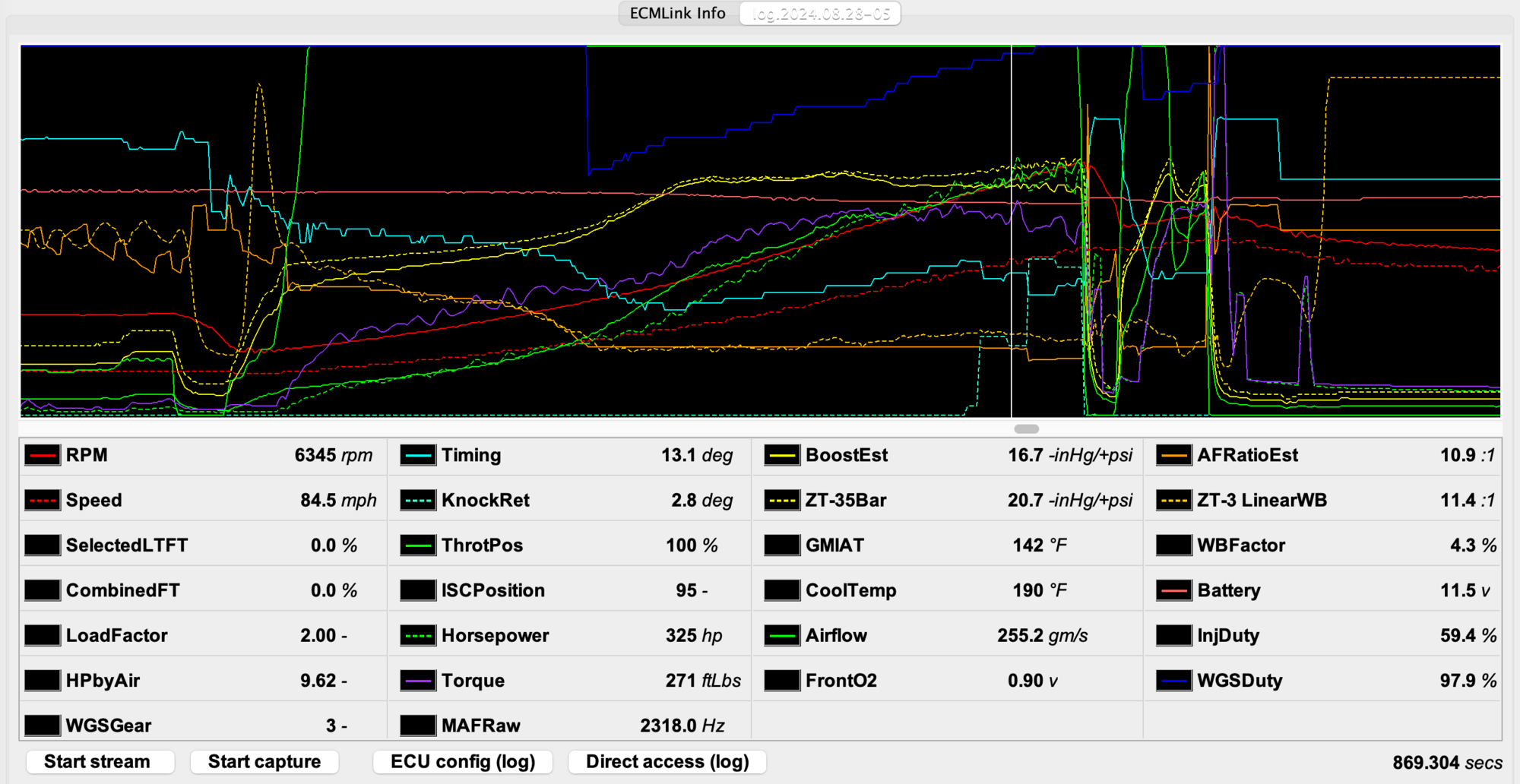Open ECU config (log)
Image resolution: width=1520 pixels, height=784 pixels.
(463, 761)
